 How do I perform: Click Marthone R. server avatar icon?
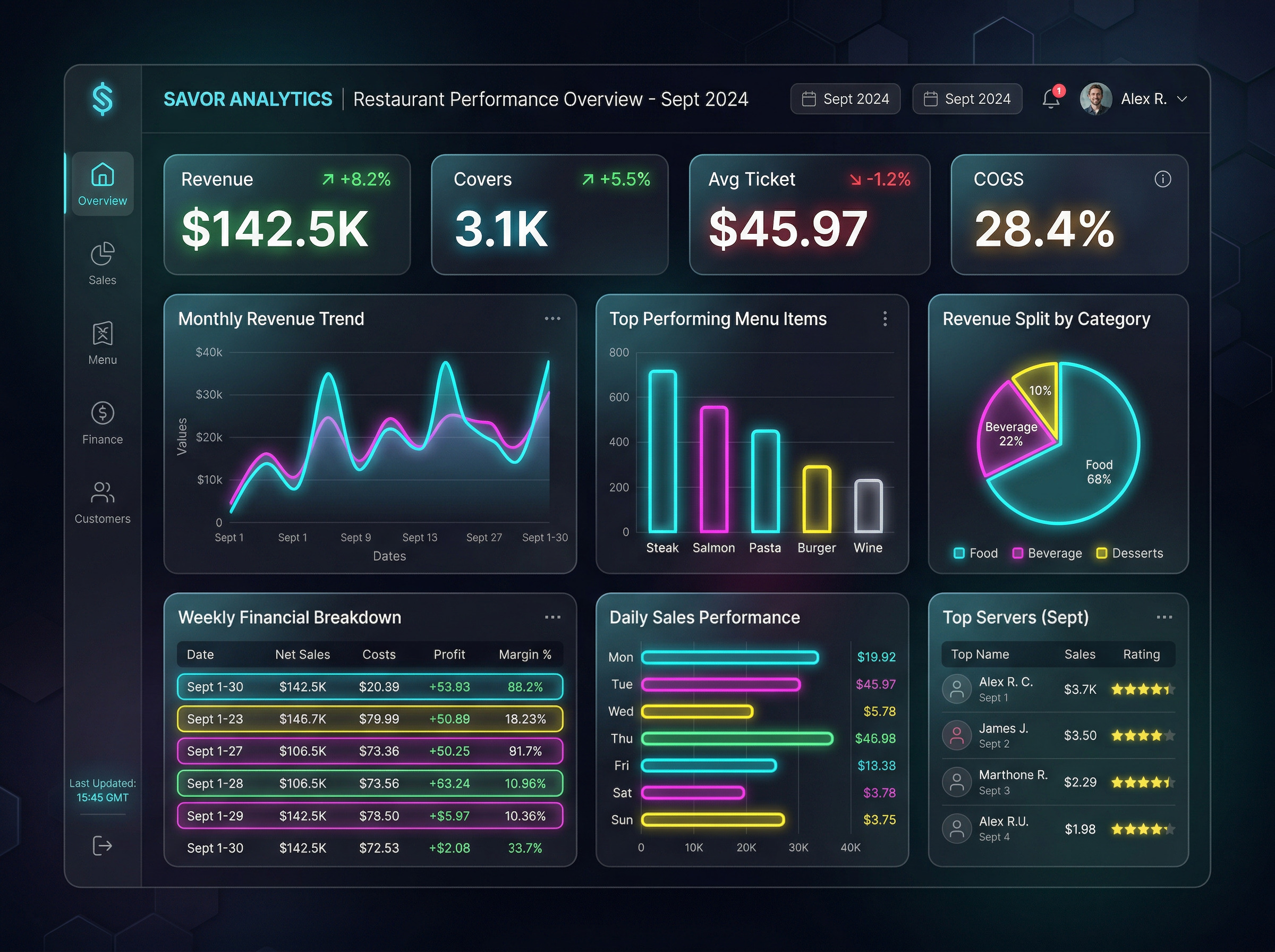click(956, 782)
